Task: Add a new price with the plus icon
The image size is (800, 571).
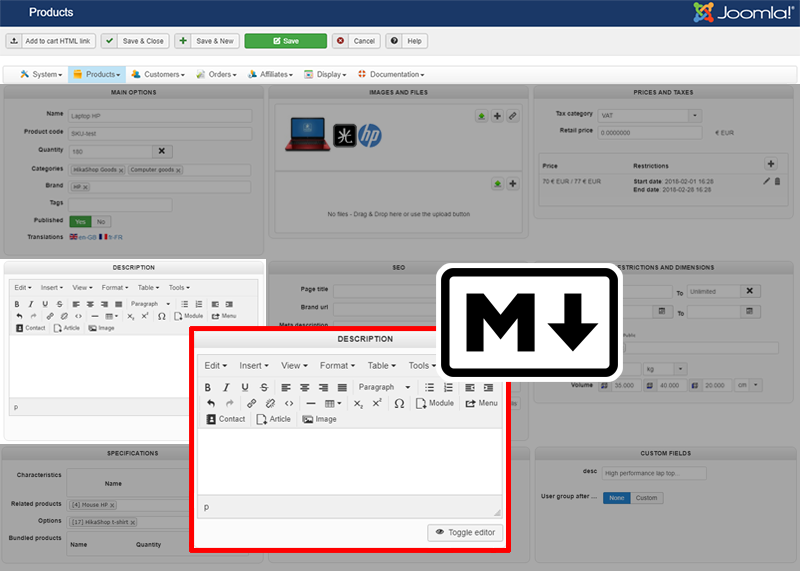Action: 771,164
